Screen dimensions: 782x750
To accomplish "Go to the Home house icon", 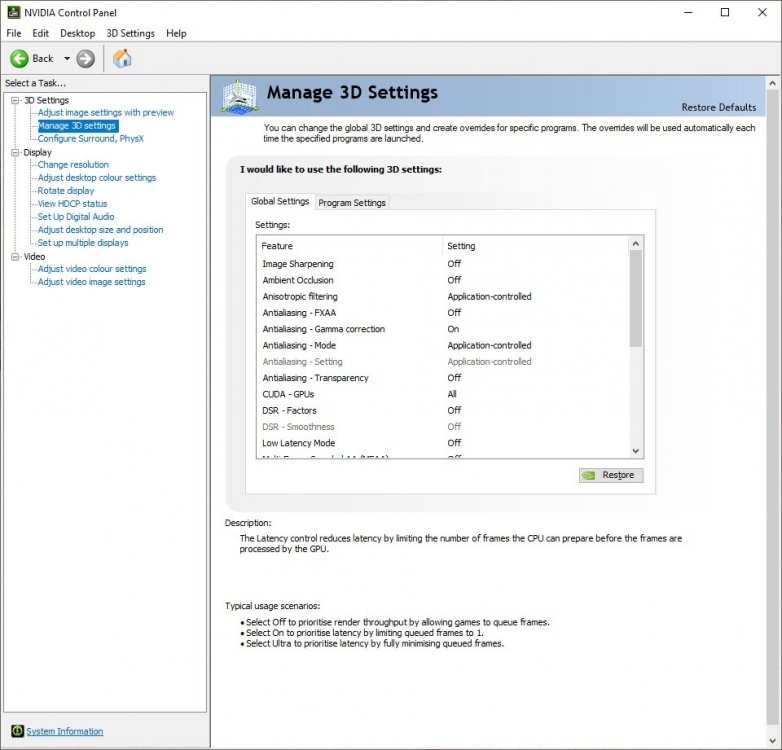I will 122,59.
